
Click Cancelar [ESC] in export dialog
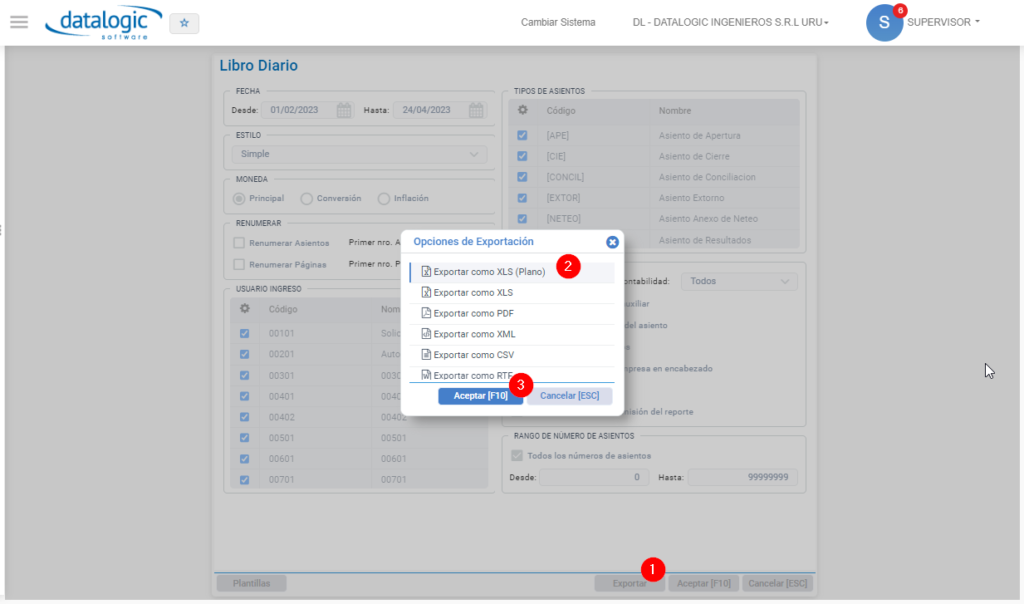tap(569, 396)
